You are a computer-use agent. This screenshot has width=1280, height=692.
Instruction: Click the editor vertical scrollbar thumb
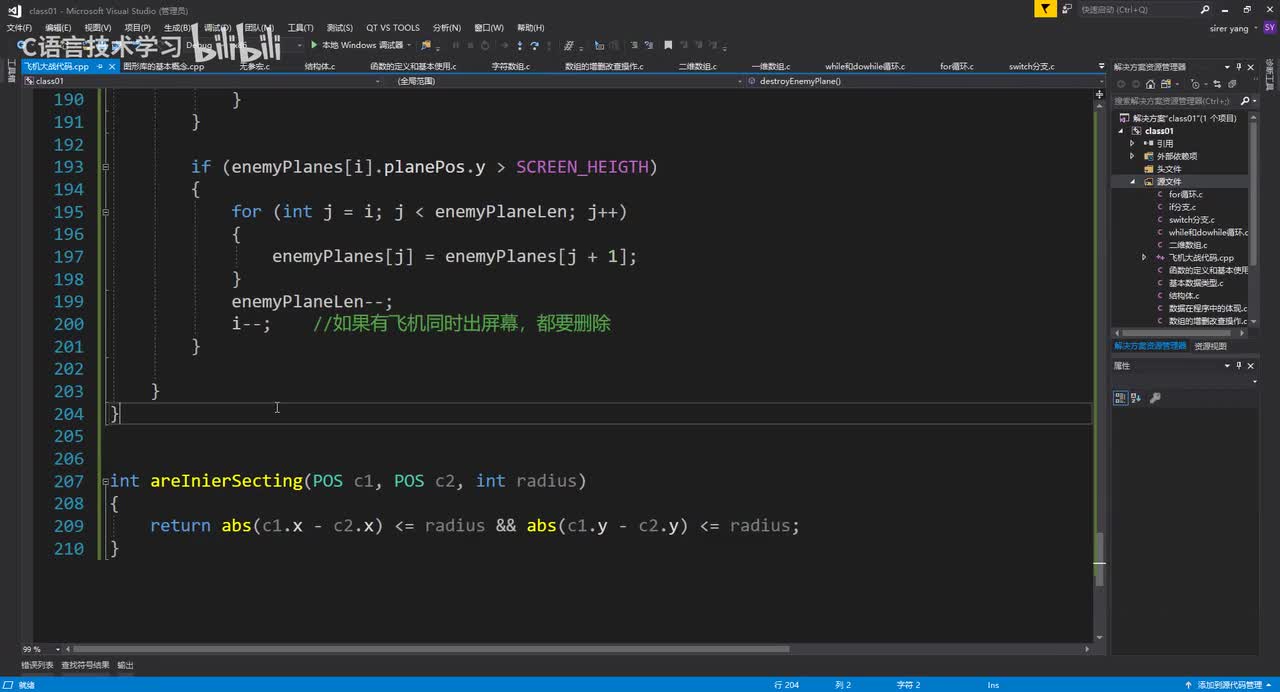(x=1099, y=559)
